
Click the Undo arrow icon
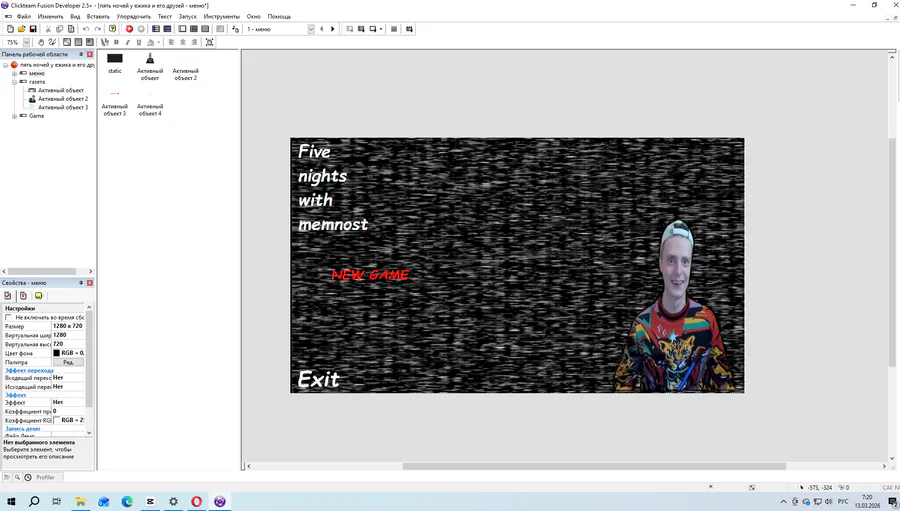[86, 29]
